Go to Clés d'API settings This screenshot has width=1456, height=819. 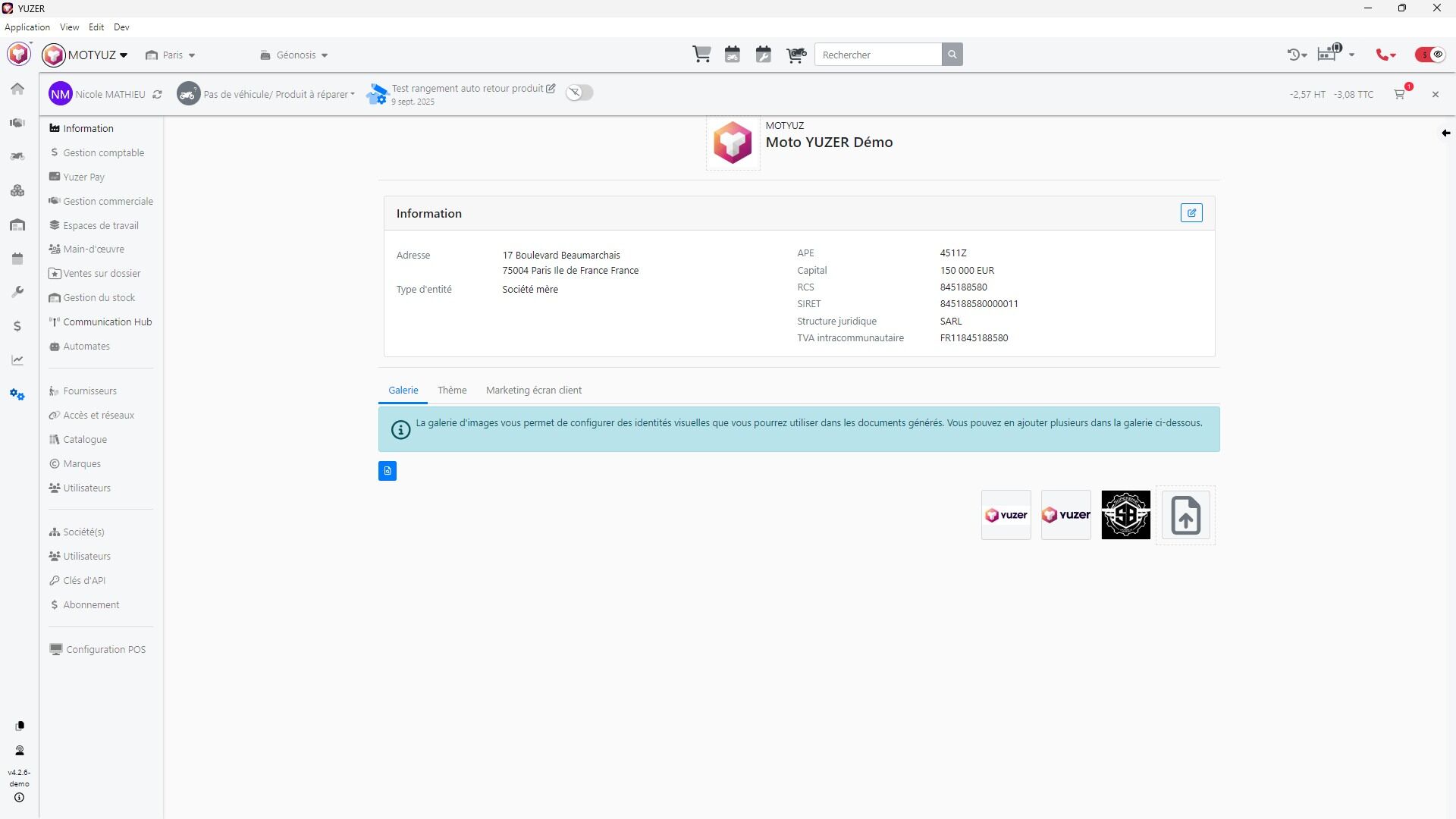click(84, 581)
